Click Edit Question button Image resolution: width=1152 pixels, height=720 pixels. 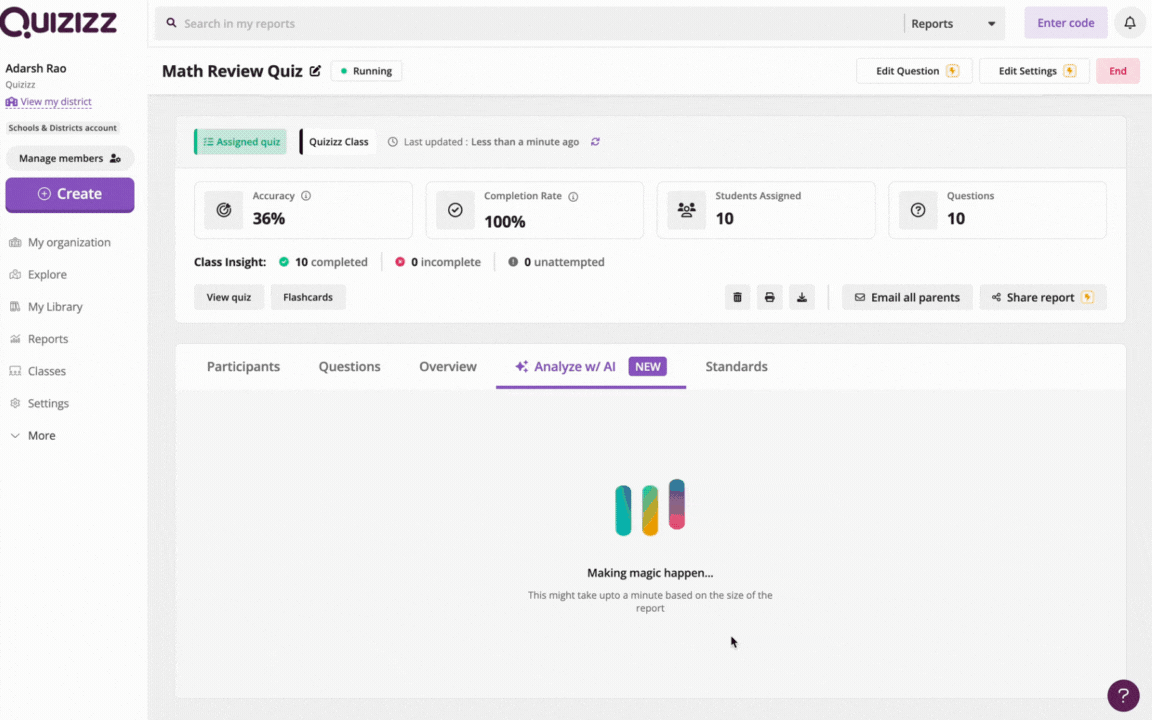coord(915,71)
